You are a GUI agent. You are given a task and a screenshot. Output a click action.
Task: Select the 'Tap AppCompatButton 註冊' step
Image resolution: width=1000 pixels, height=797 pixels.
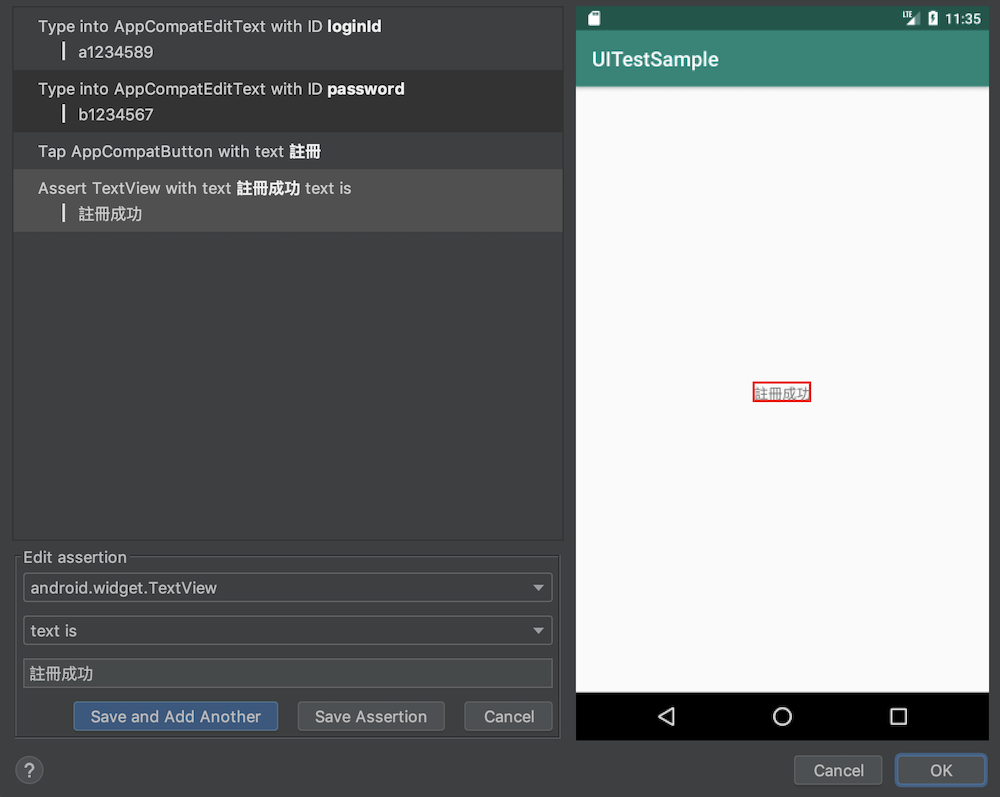(288, 151)
